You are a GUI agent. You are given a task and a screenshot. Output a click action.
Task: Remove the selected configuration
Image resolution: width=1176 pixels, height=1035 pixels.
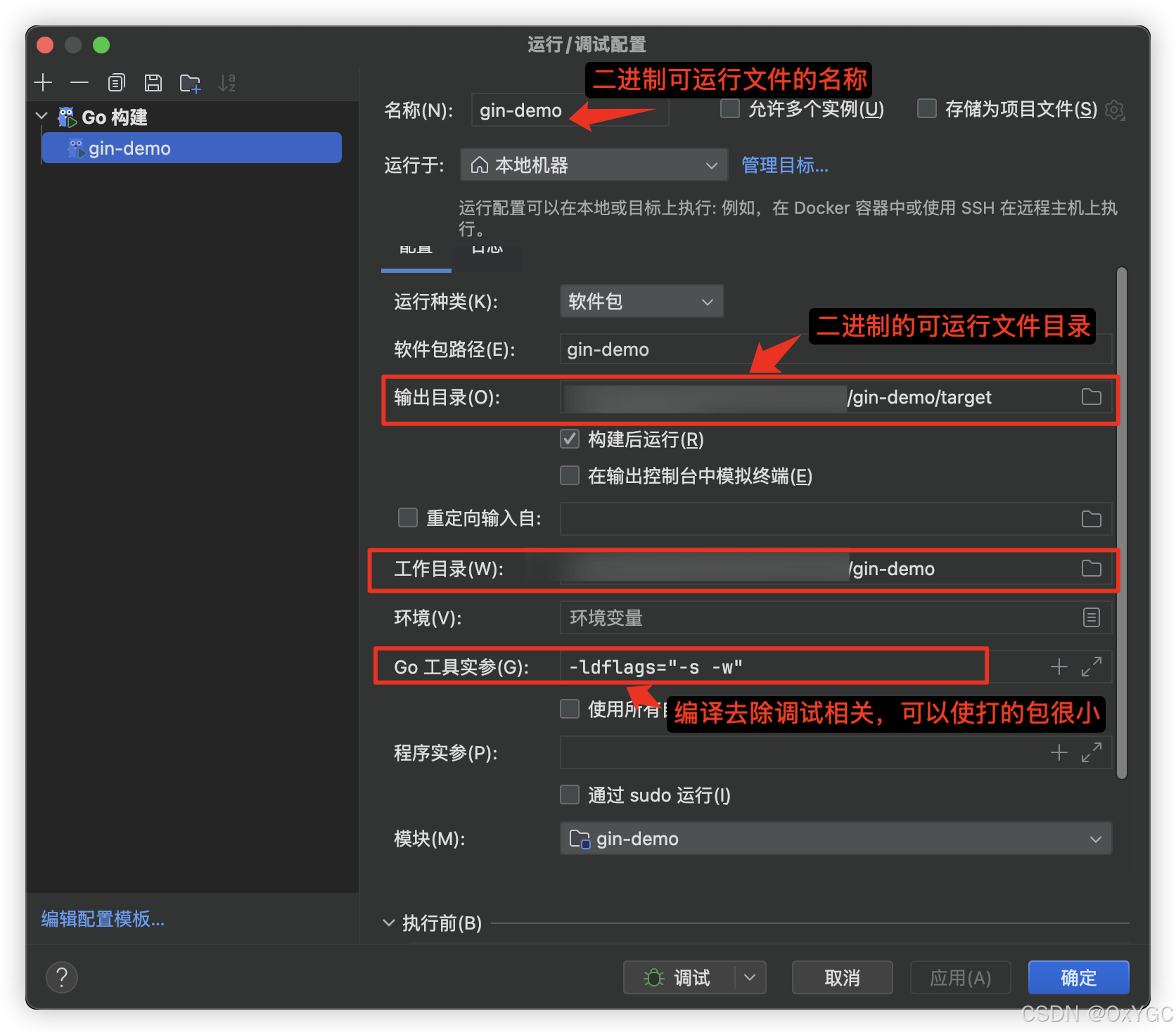(x=79, y=83)
